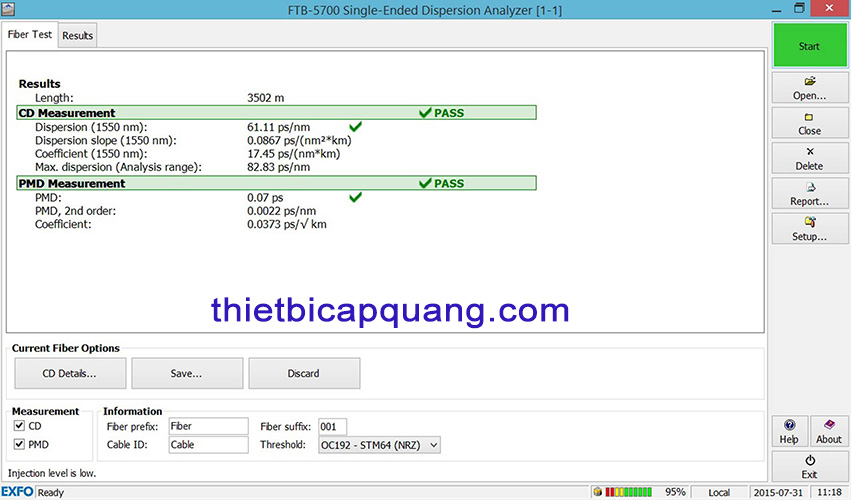Exit the application via power icon
Viewport: 851px width, 500px height.
pos(809,467)
